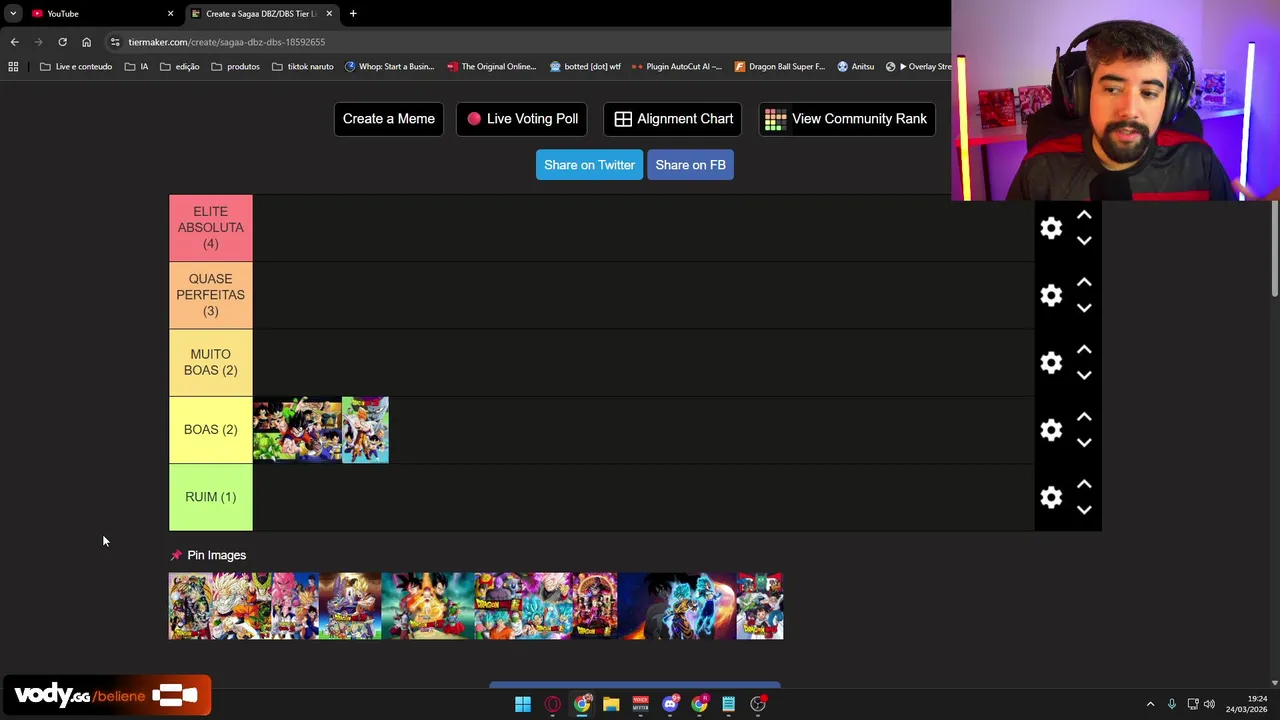Viewport: 1280px width, 720px height.
Task: Select pink Majin Buu image in pool
Action: pos(295,606)
